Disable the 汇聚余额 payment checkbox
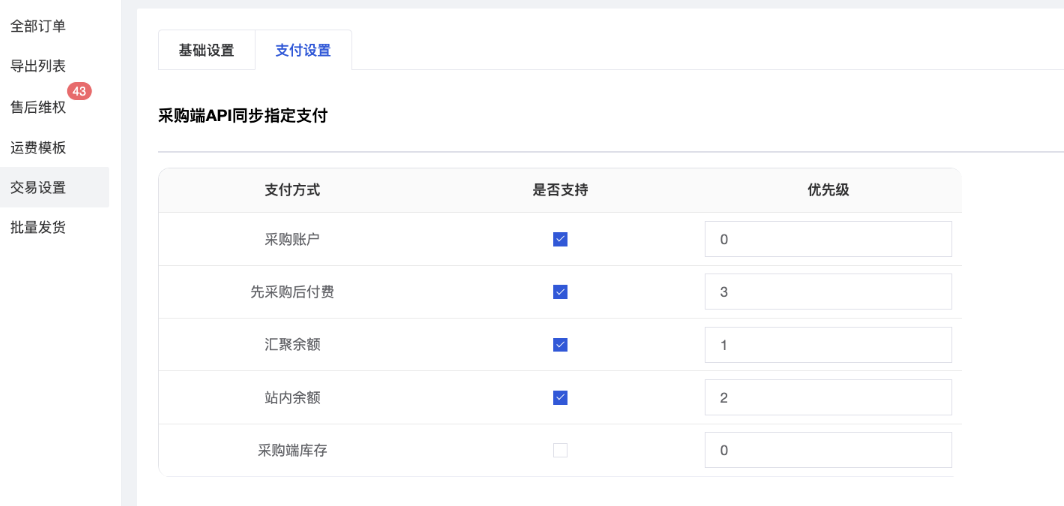 point(560,345)
